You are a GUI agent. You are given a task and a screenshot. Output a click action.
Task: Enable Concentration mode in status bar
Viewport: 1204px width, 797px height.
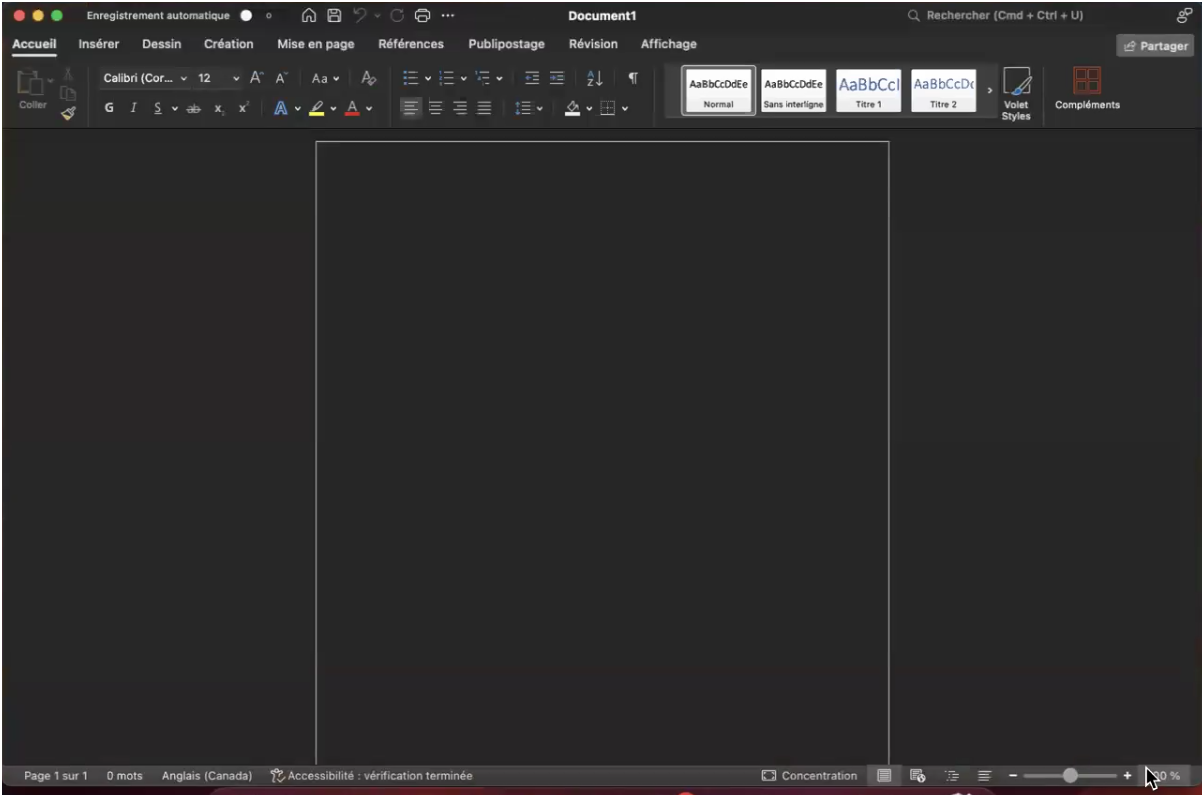pyautogui.click(x=809, y=776)
